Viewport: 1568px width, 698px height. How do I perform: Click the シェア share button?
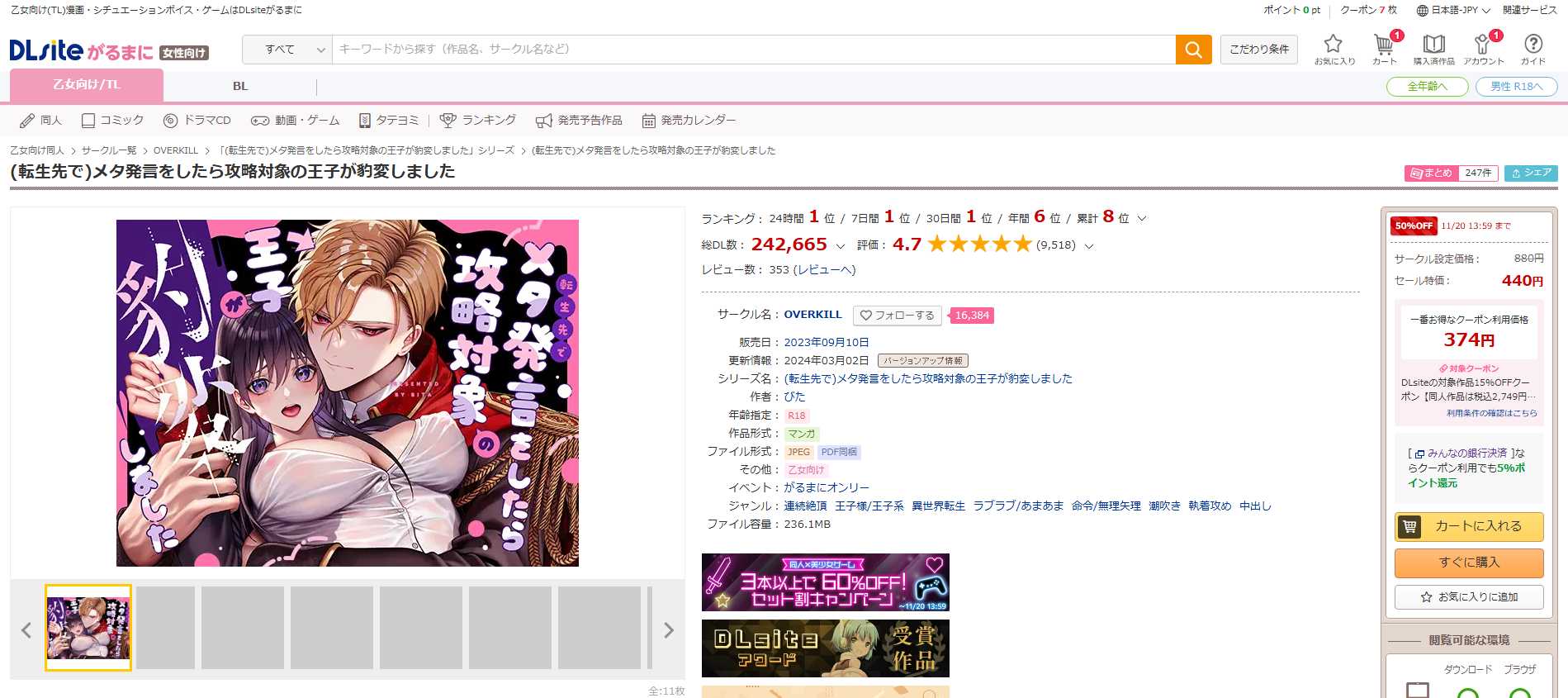pos(1531,173)
